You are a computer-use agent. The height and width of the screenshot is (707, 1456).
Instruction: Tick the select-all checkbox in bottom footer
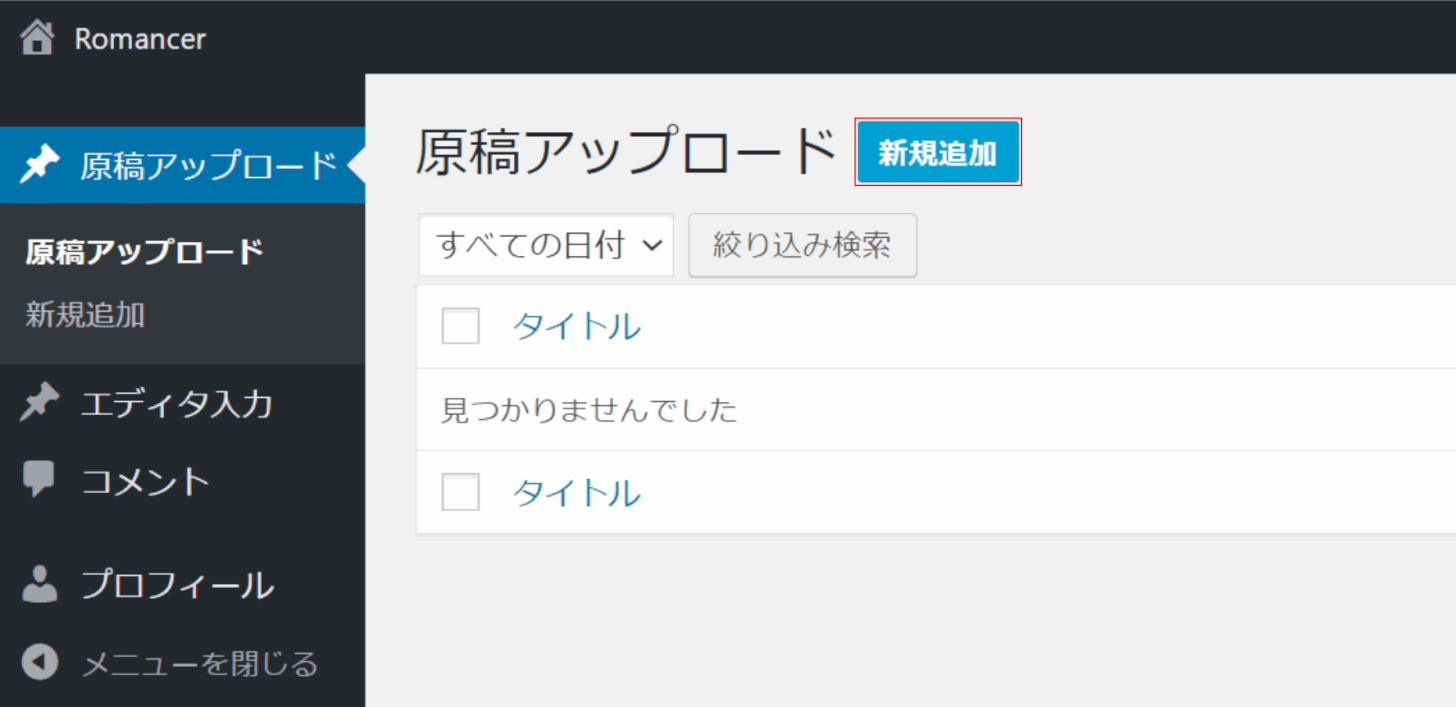point(460,492)
